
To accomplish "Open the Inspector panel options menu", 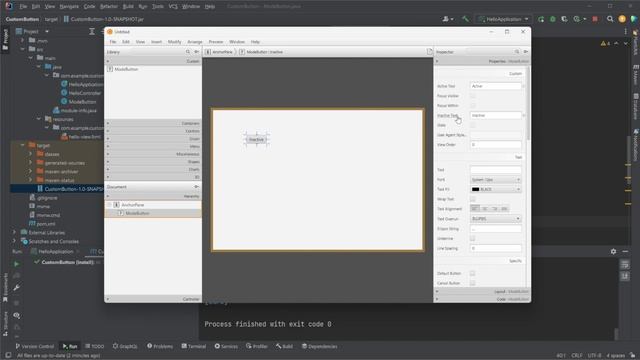I will (x=526, y=52).
